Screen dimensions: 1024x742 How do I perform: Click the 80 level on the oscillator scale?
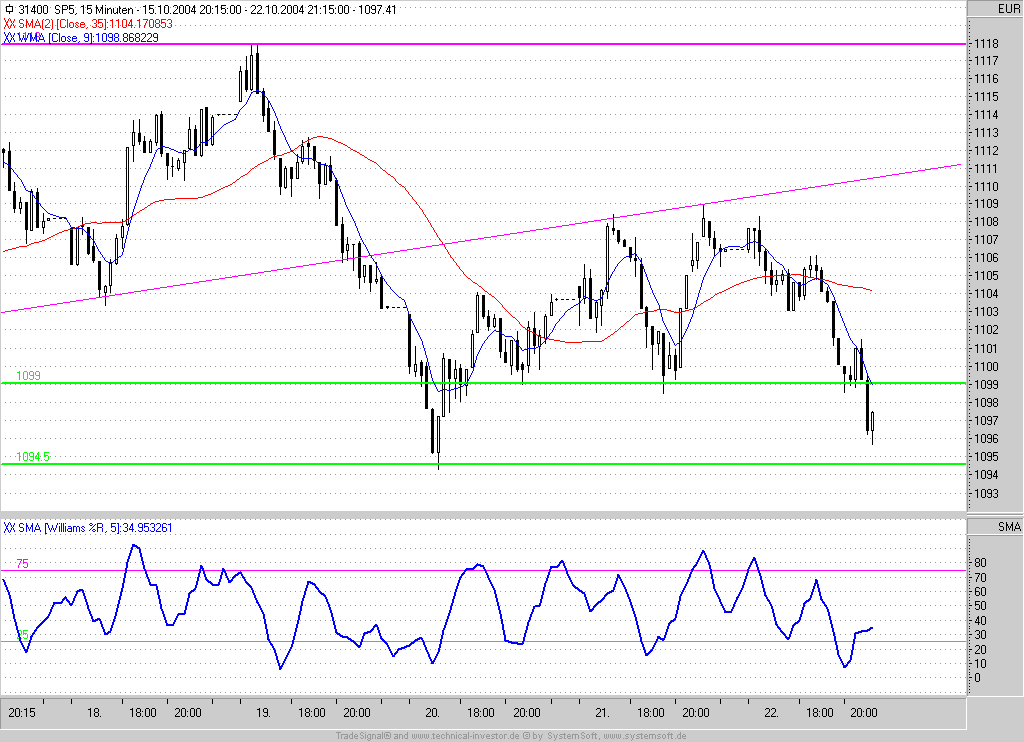[980, 562]
